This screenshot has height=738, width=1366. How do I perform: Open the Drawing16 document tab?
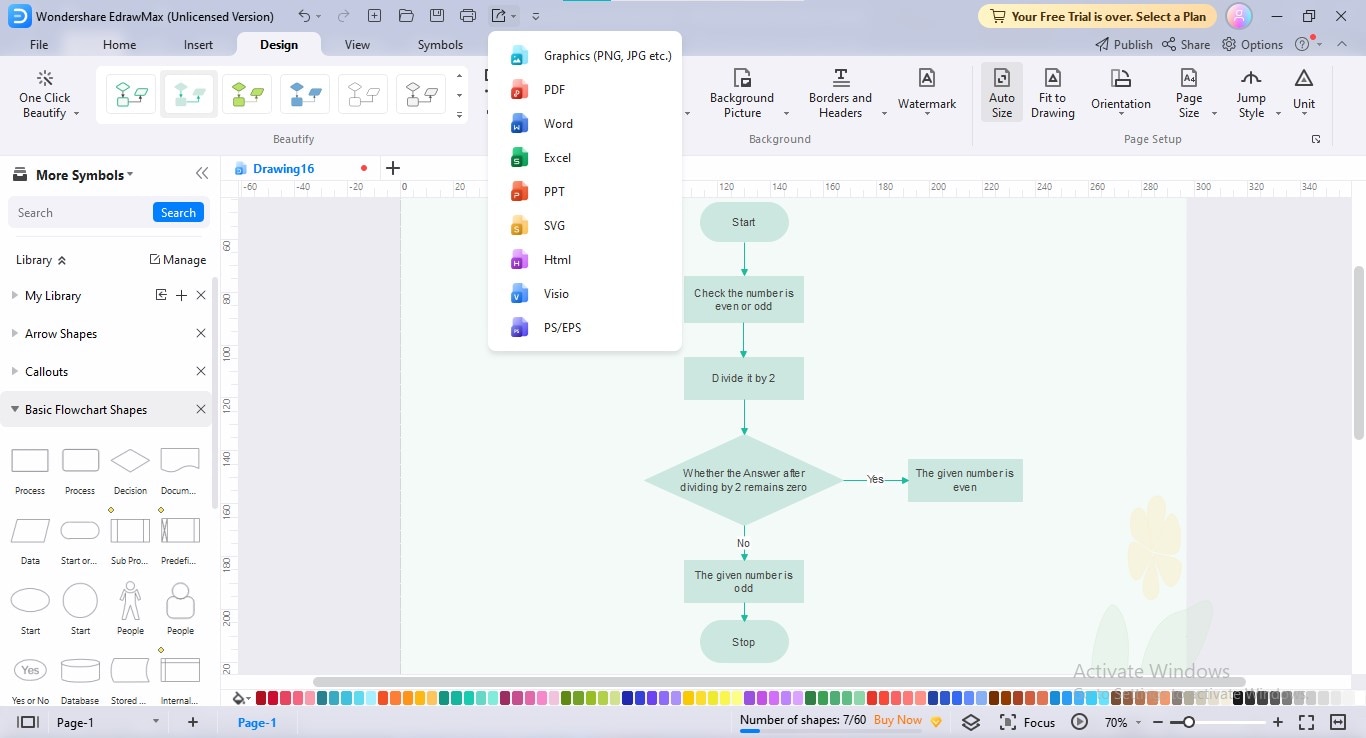tap(284, 169)
